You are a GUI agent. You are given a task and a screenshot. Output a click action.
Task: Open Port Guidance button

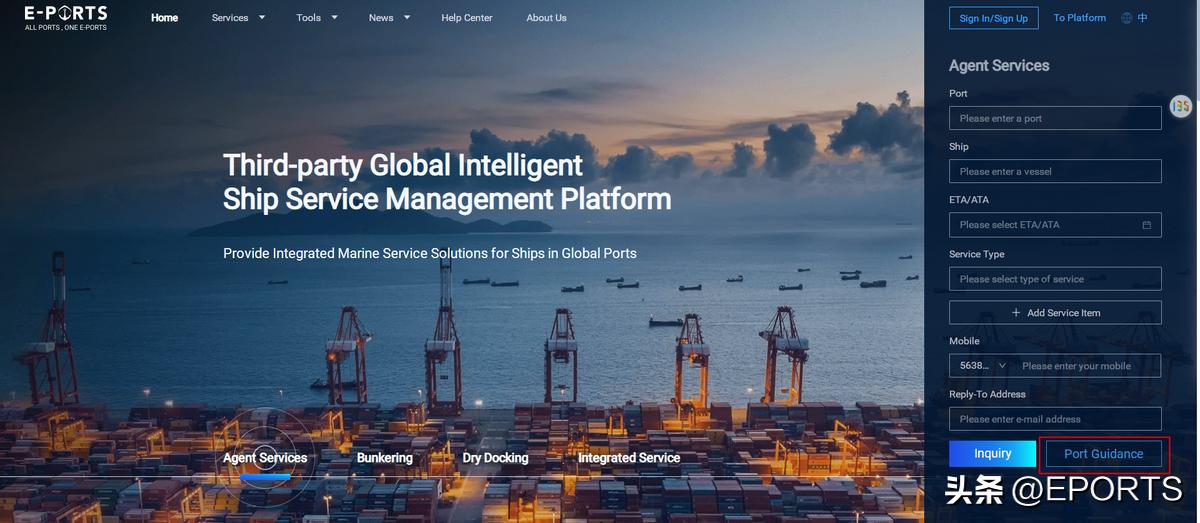[1104, 454]
